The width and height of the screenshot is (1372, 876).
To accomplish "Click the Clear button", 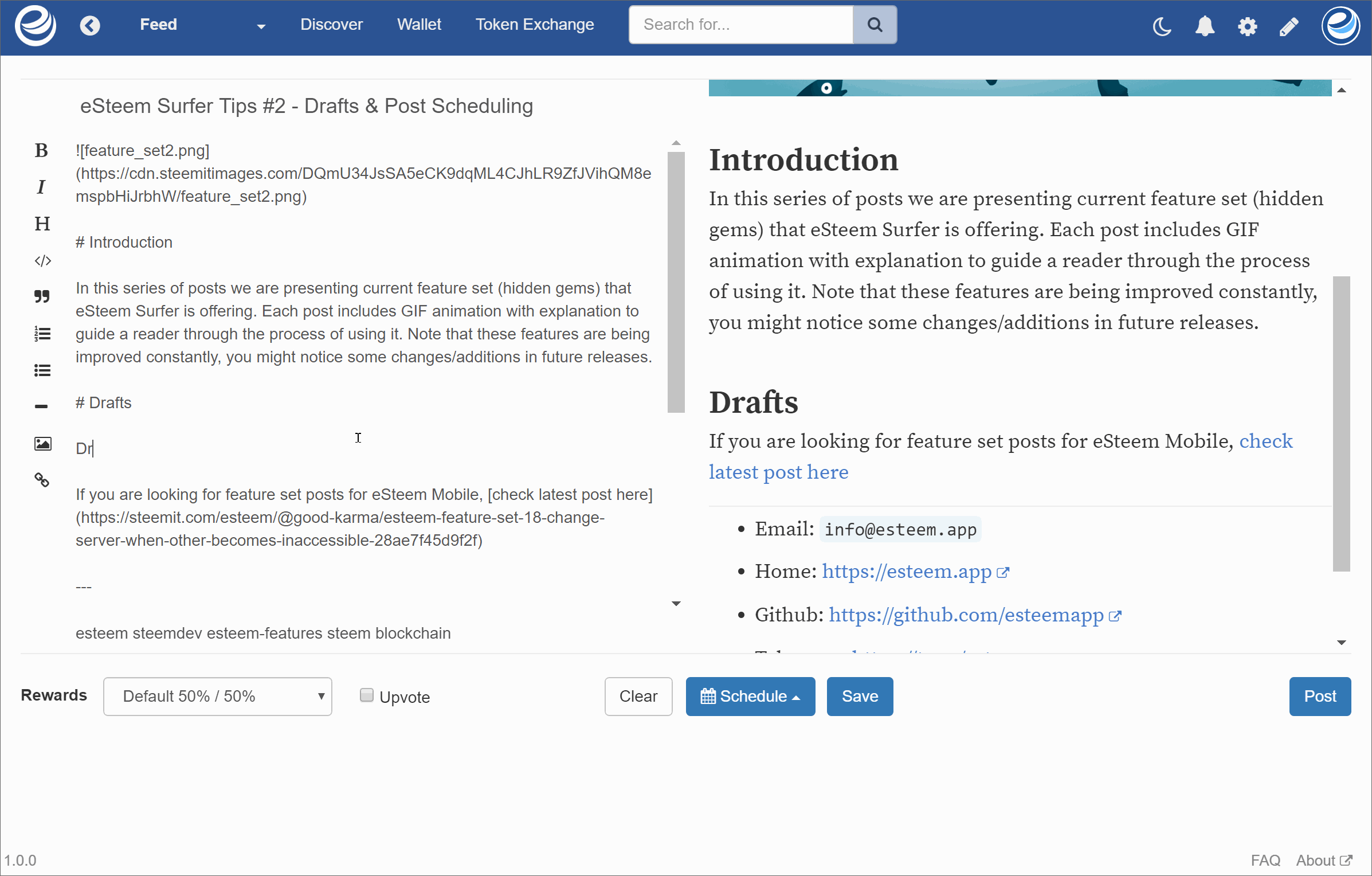I will pyautogui.click(x=638, y=697).
